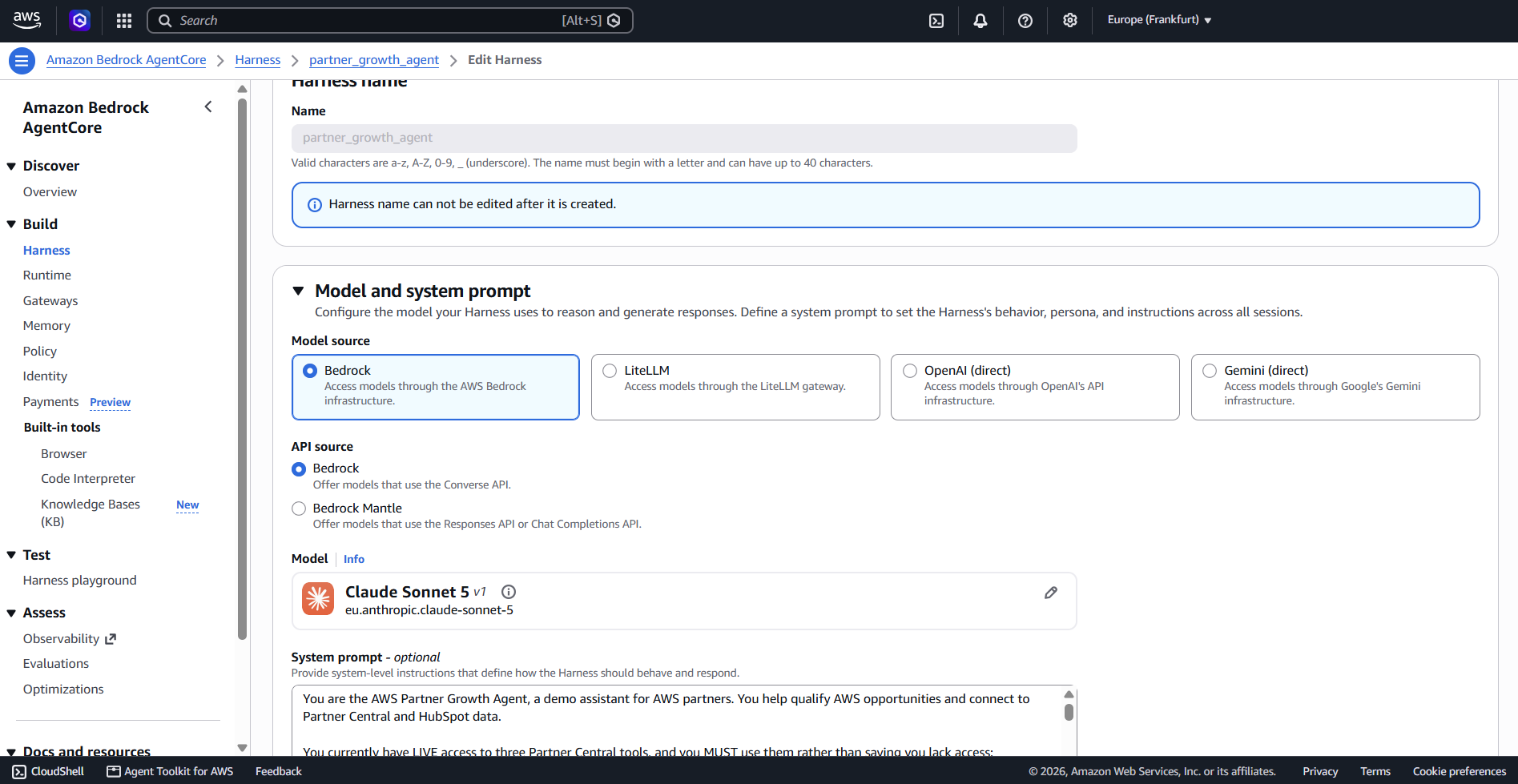Screen dimensions: 1518x784
Task: Open Overview in the sidebar
Action: (x=50, y=192)
